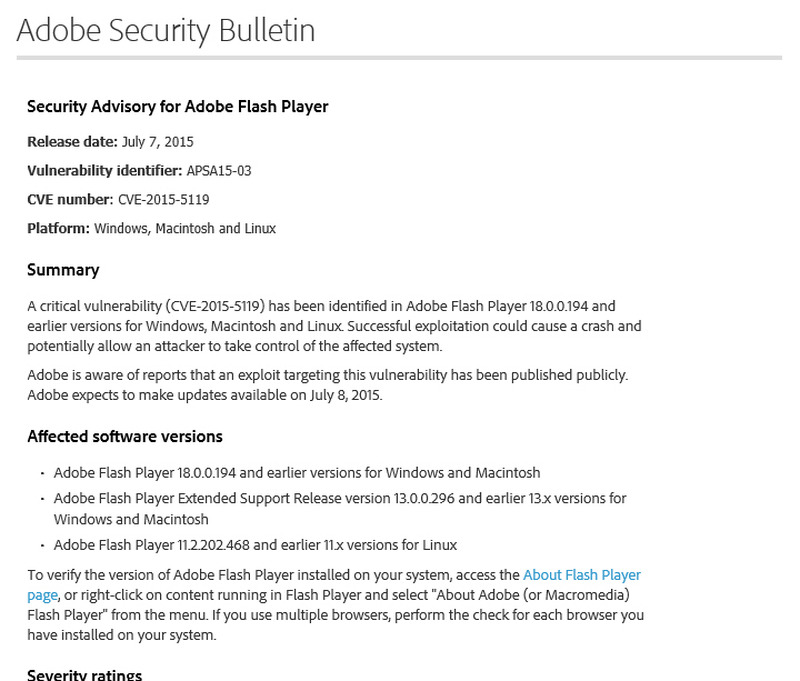800x681 pixels.
Task: Click the Flash Player 11.2.202.468 Linux bullet
Action: pos(255,545)
